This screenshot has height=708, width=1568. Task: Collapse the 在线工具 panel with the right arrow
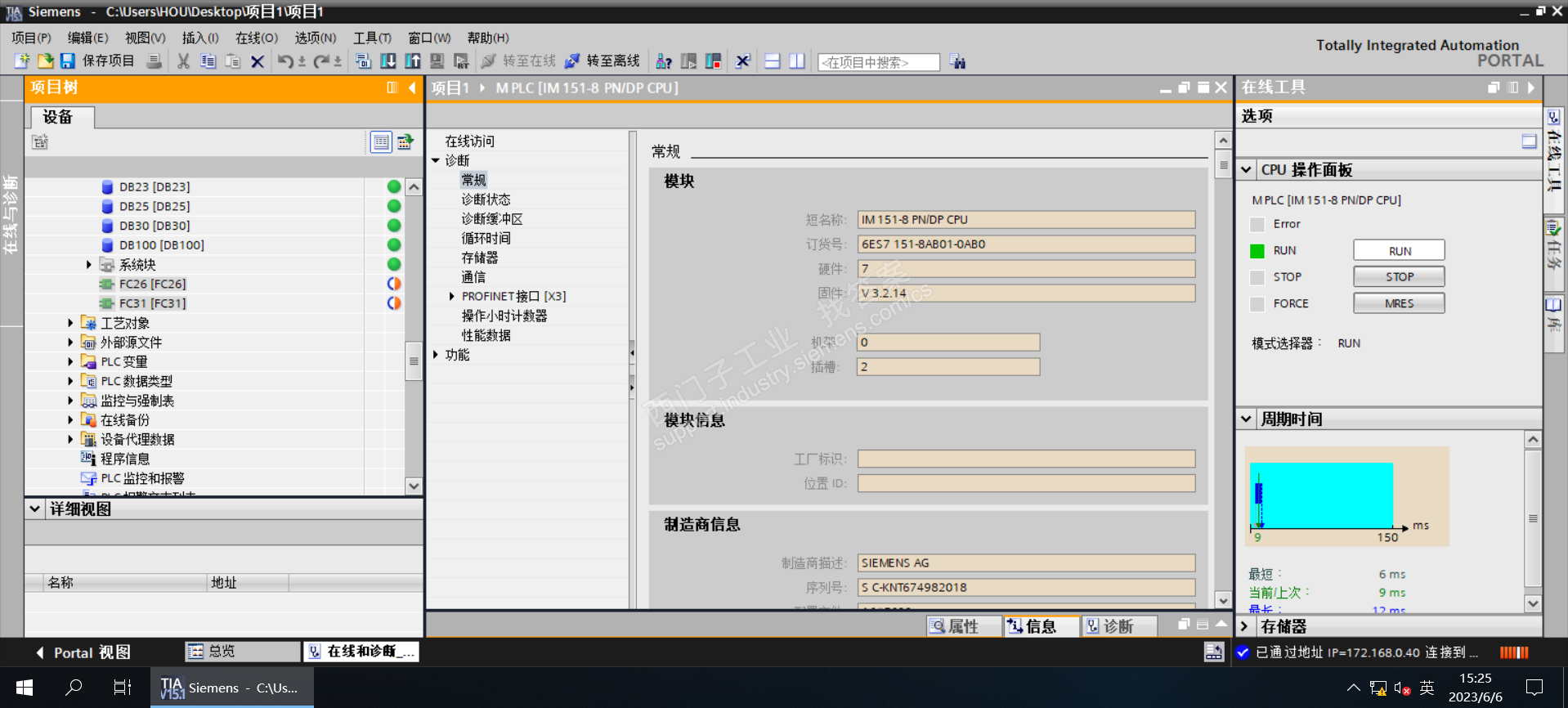[1531, 87]
